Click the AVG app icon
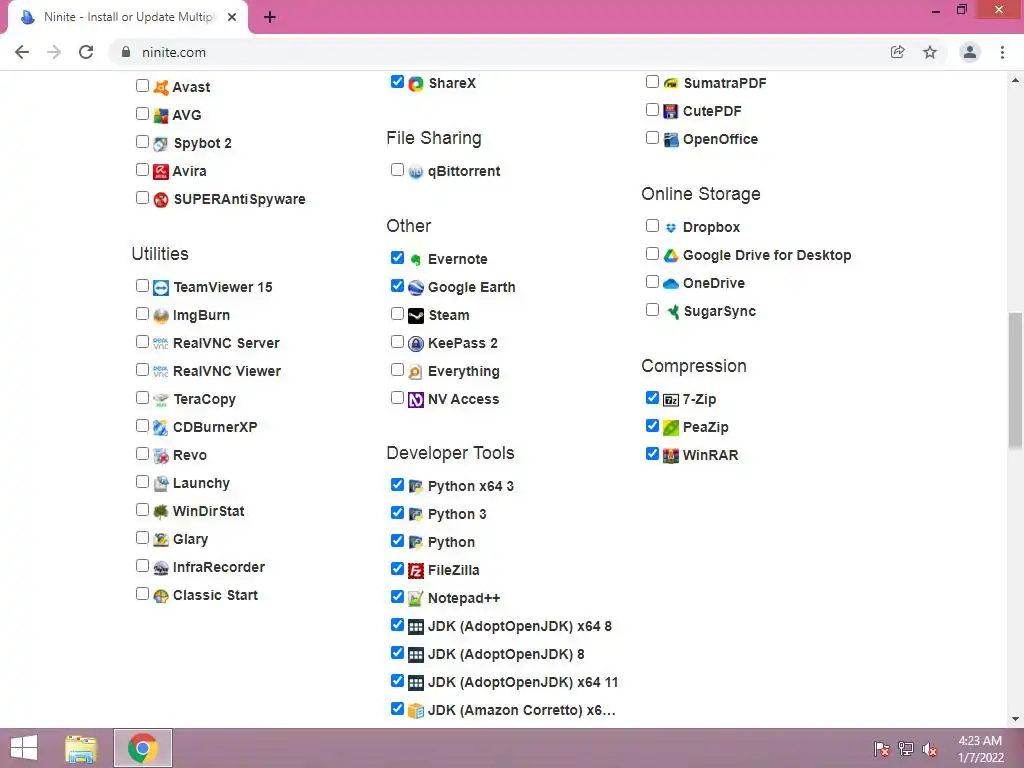Viewport: 1024px width, 768px height. (x=161, y=115)
